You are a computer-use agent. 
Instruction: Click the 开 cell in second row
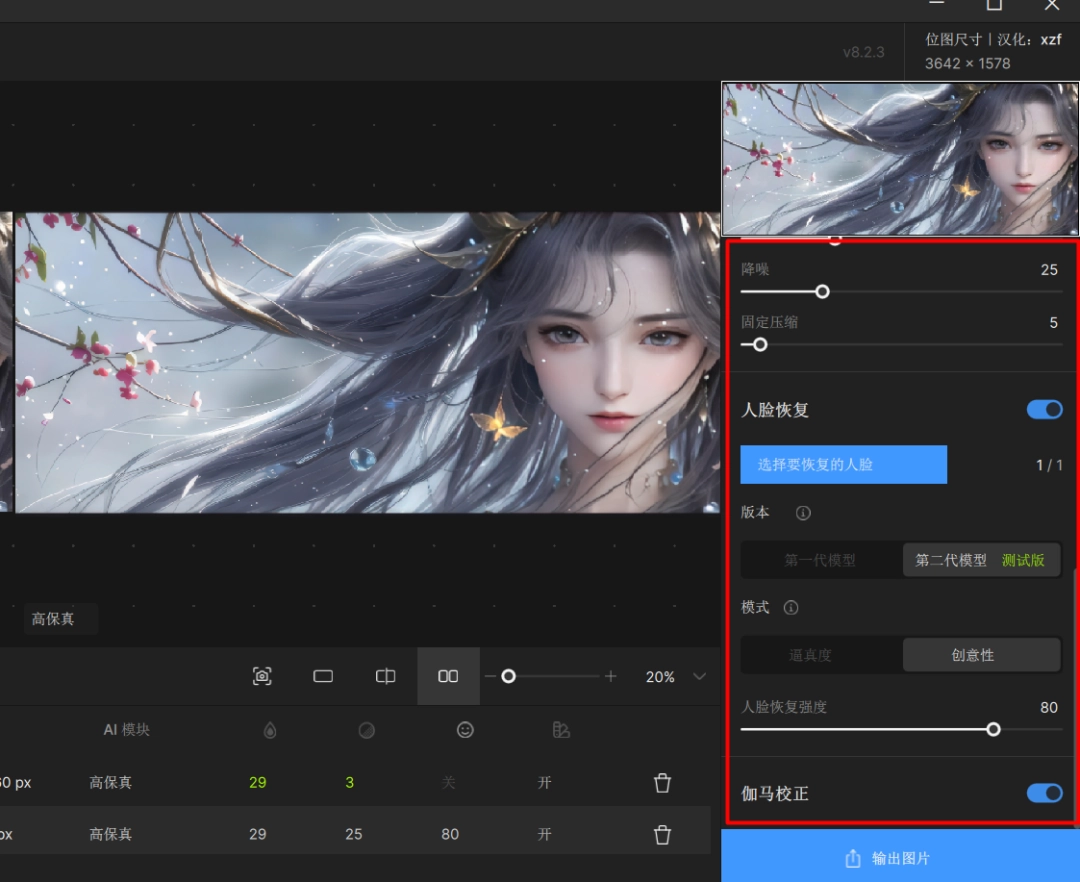pos(544,834)
